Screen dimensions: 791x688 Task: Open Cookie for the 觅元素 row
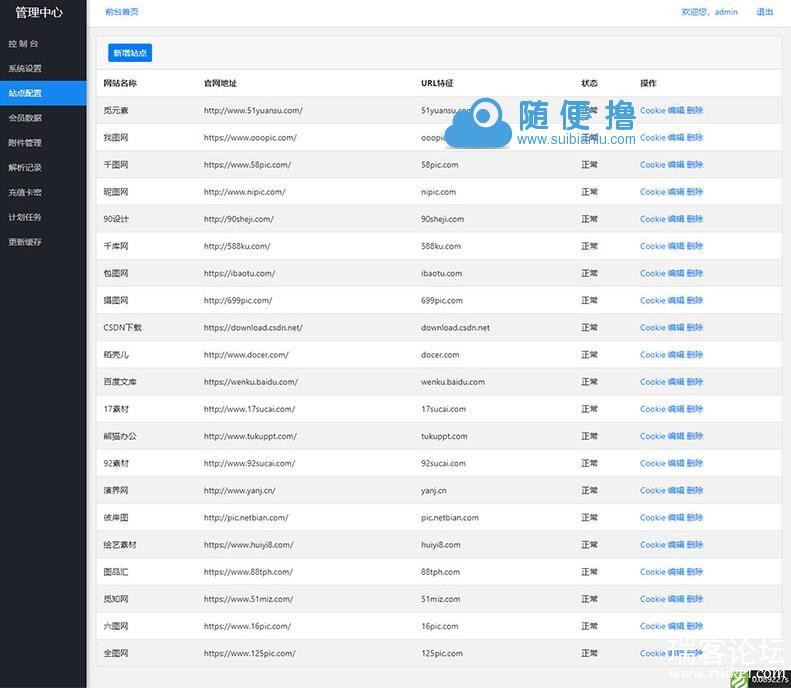pos(653,110)
